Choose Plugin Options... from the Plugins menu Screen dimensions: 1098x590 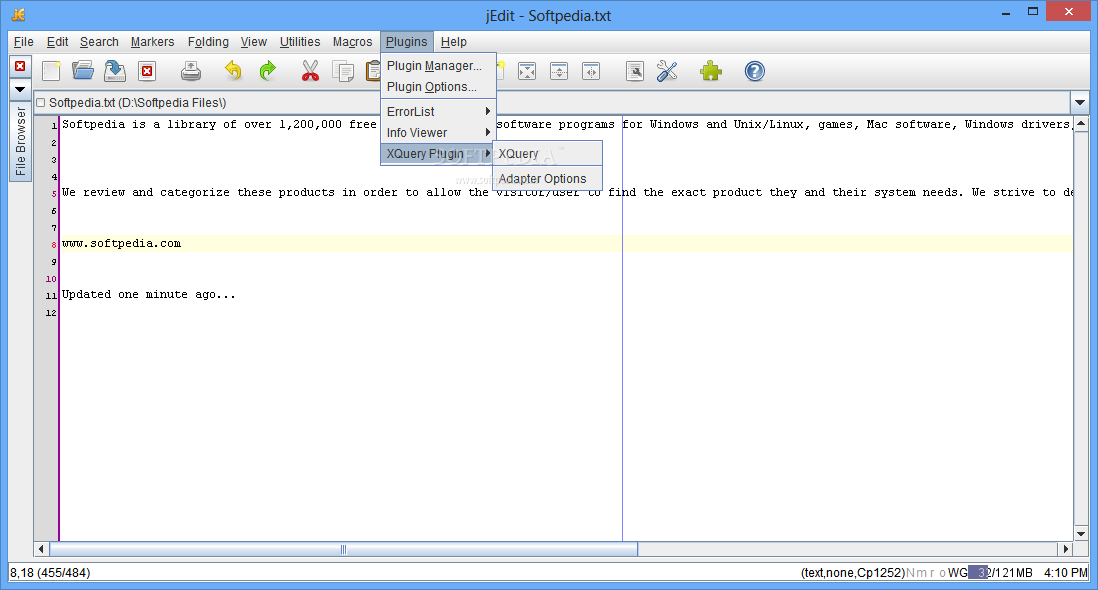click(438, 87)
